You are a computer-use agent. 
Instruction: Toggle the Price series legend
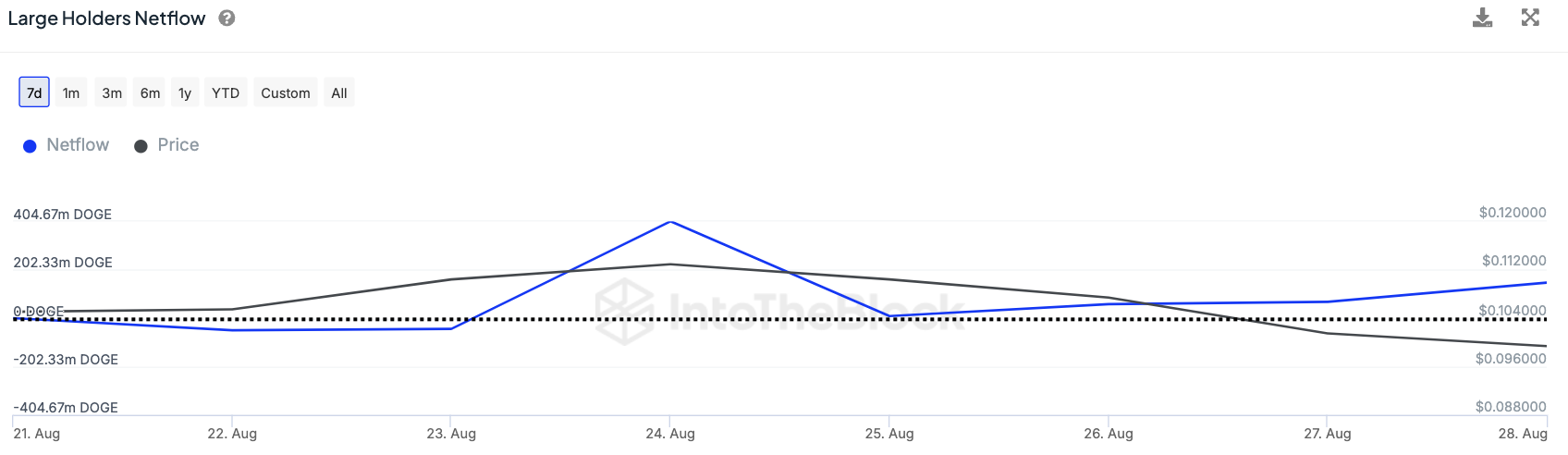click(178, 145)
